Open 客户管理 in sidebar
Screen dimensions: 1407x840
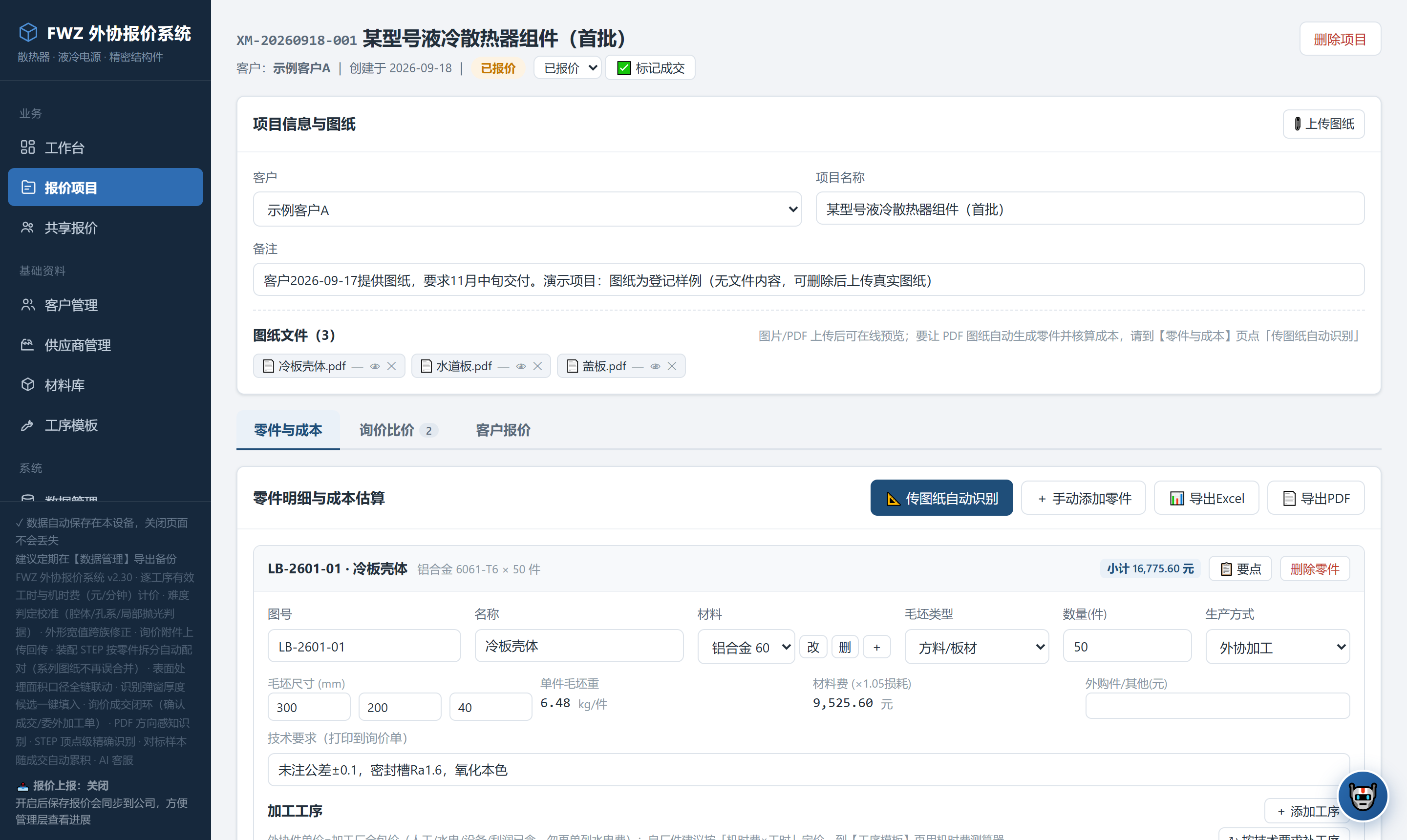click(x=106, y=305)
